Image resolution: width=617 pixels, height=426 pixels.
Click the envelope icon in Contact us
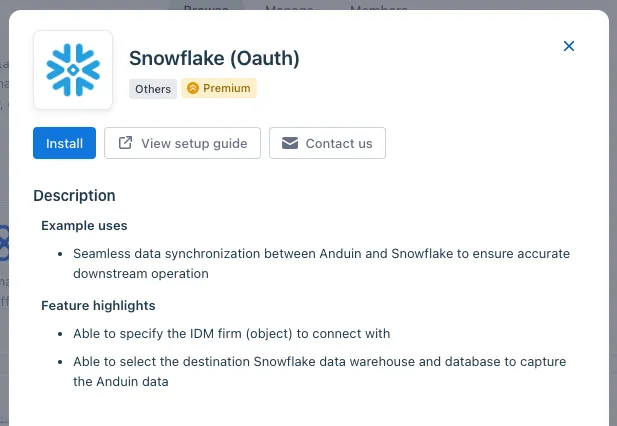tap(290, 143)
